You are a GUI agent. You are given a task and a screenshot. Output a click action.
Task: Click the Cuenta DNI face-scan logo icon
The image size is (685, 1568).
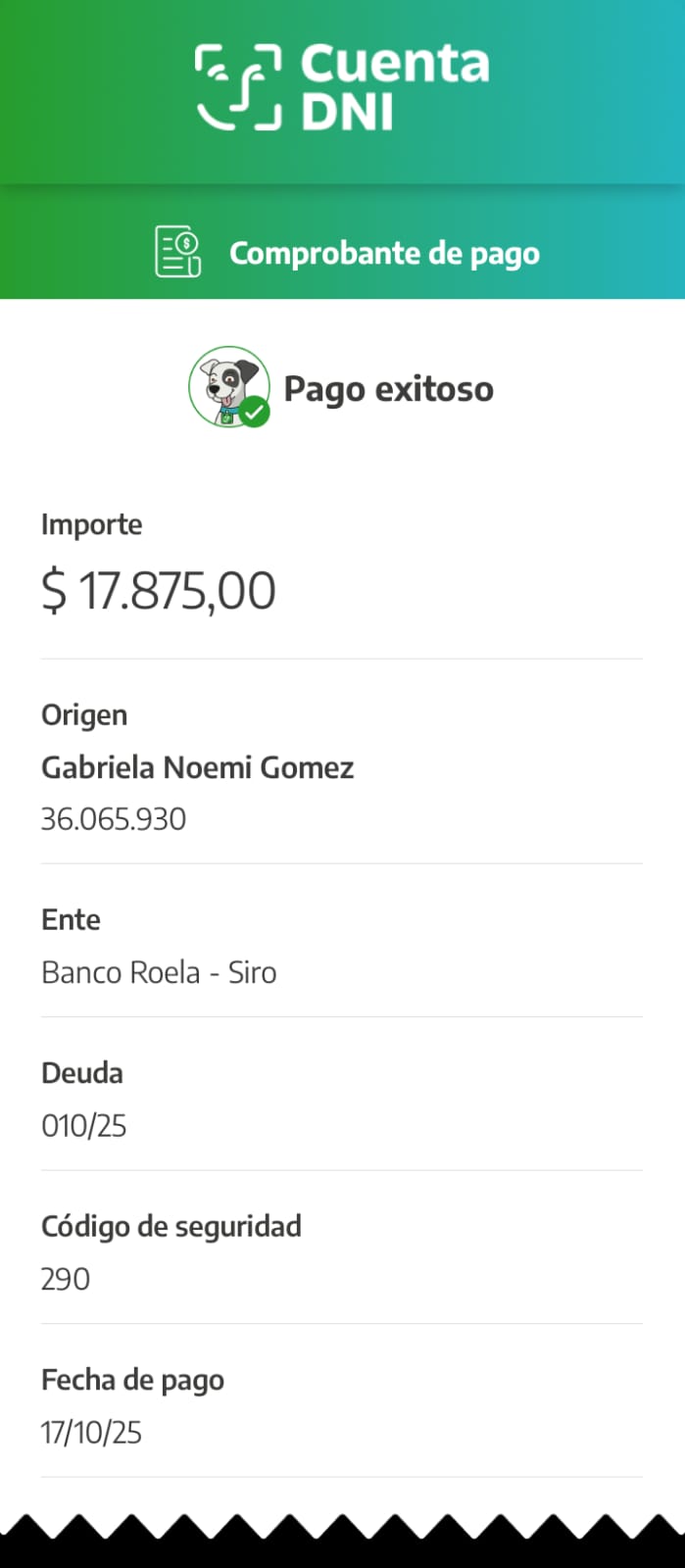pos(238,87)
